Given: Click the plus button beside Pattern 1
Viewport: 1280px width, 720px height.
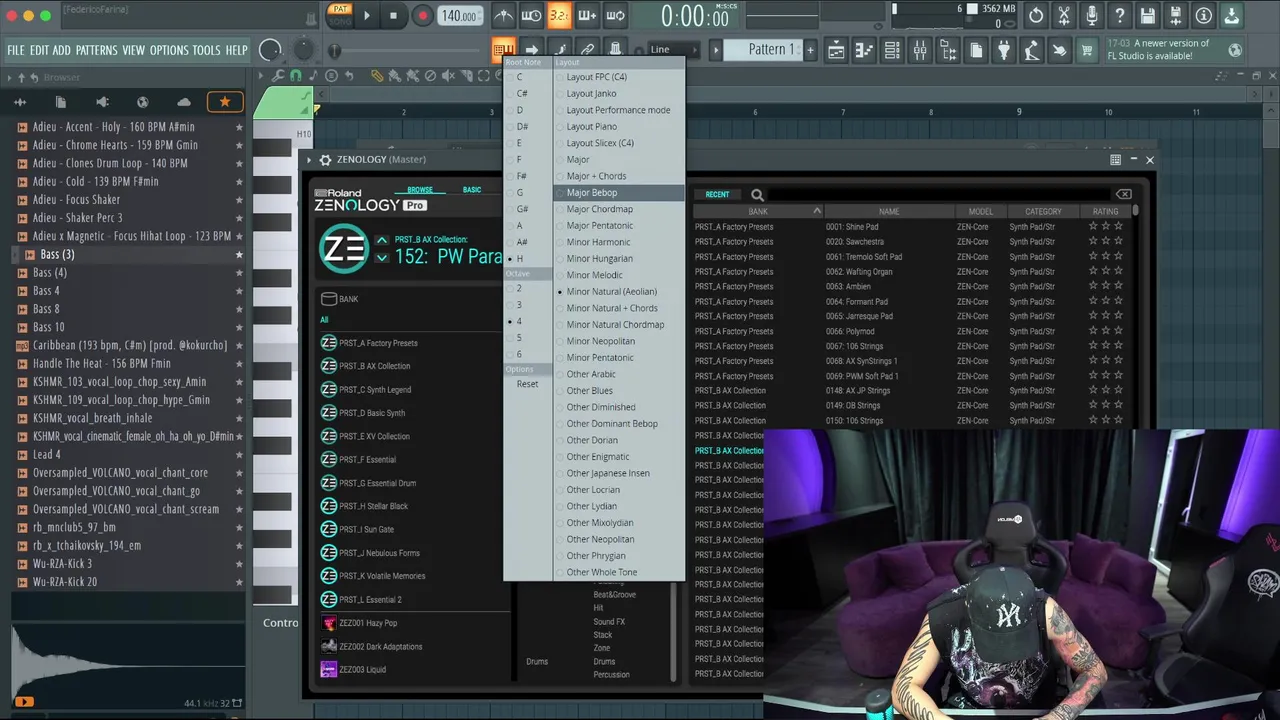Looking at the screenshot, I should coord(810,50).
